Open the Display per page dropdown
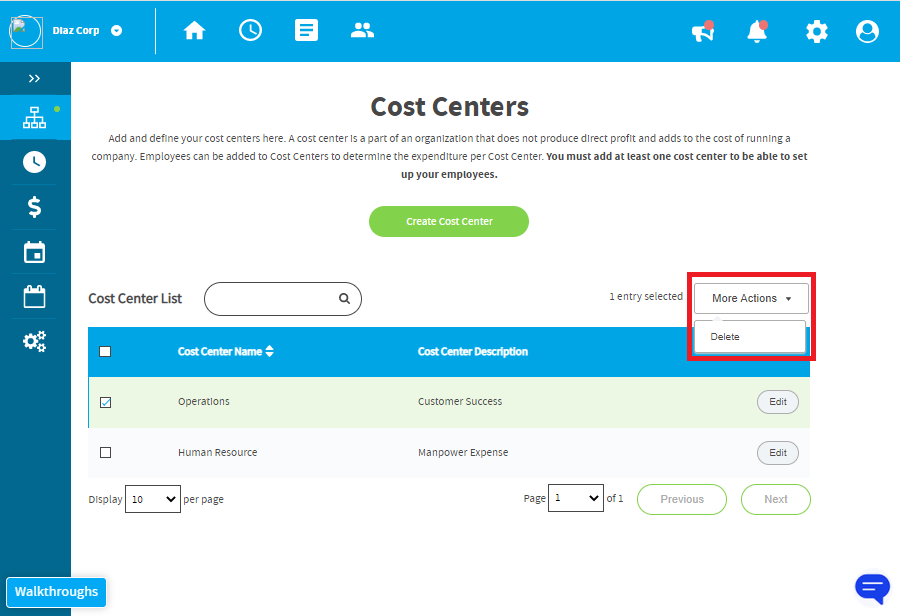 pyautogui.click(x=153, y=499)
